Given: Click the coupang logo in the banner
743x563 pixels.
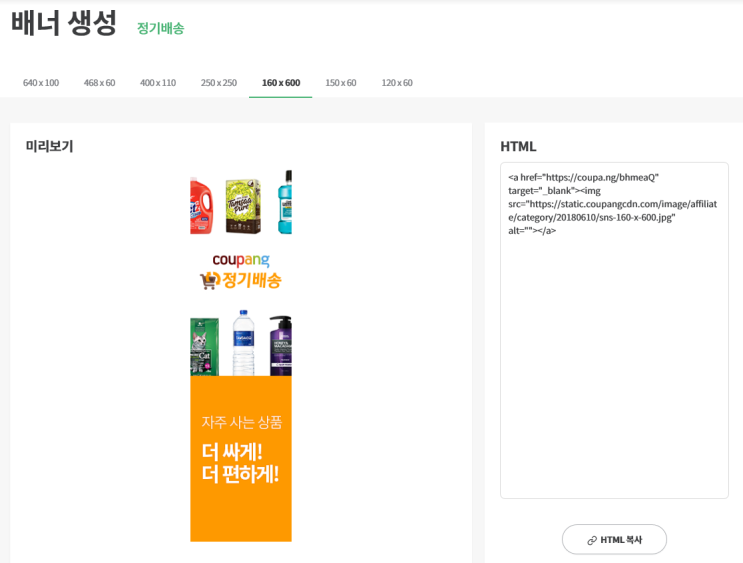Looking at the screenshot, I should tap(241, 260).
